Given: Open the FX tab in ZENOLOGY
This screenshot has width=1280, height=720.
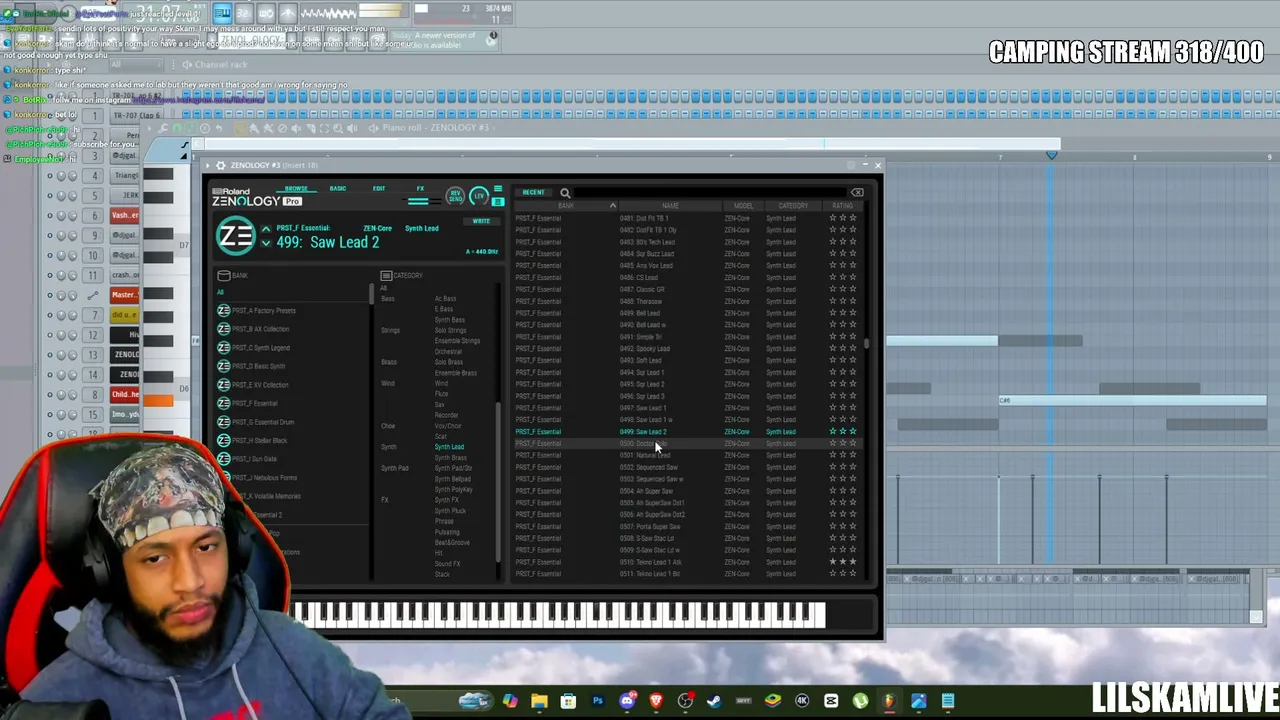Looking at the screenshot, I should pos(420,189).
